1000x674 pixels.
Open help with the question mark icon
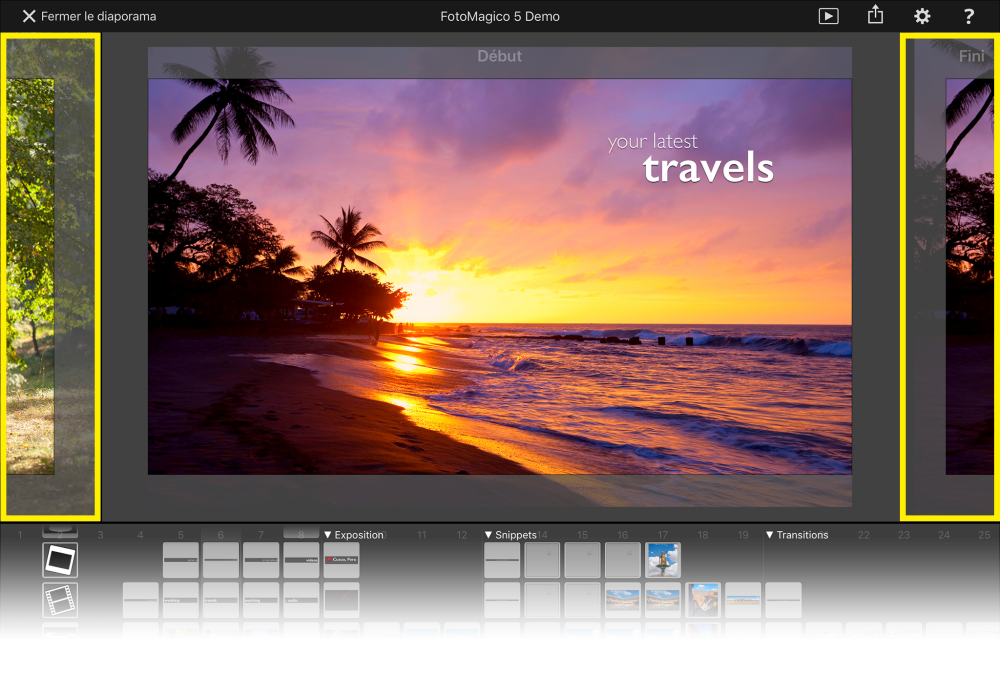tap(969, 16)
